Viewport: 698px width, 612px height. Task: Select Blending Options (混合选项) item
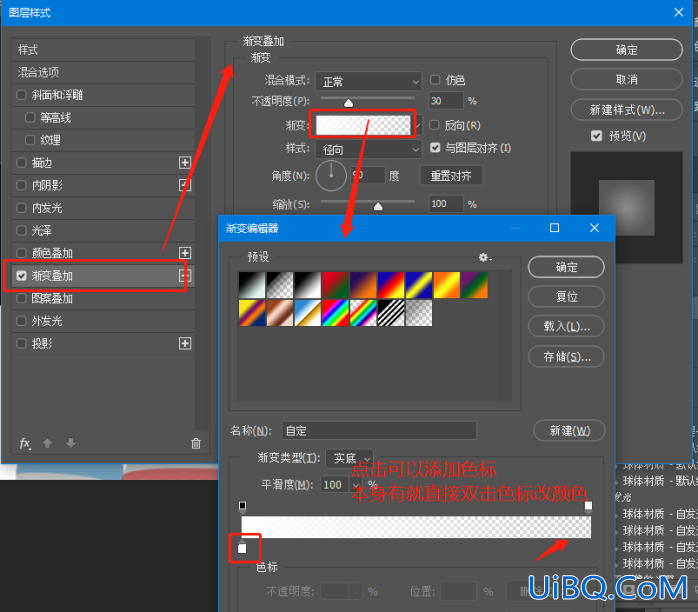pyautogui.click(x=103, y=72)
